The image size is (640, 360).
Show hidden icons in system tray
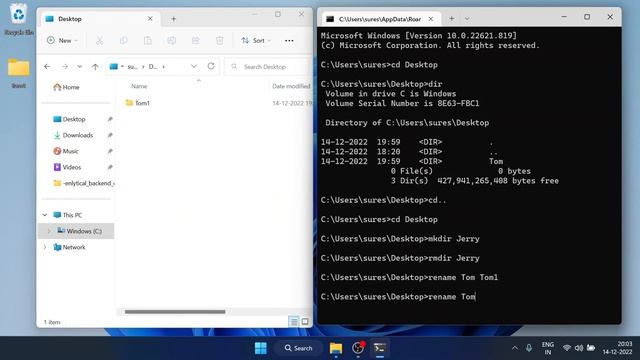[514, 348]
